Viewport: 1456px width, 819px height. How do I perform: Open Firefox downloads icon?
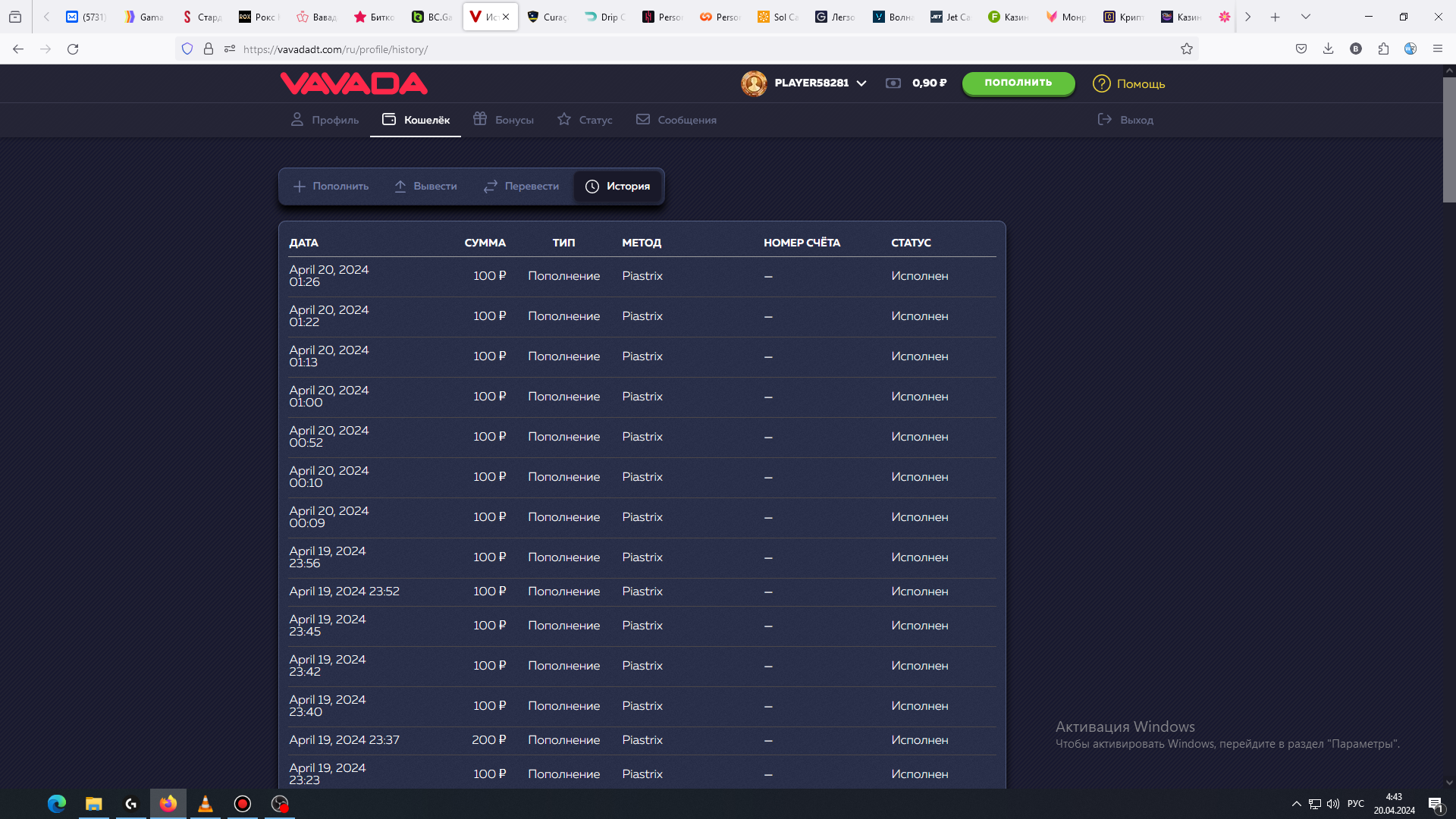point(1328,49)
